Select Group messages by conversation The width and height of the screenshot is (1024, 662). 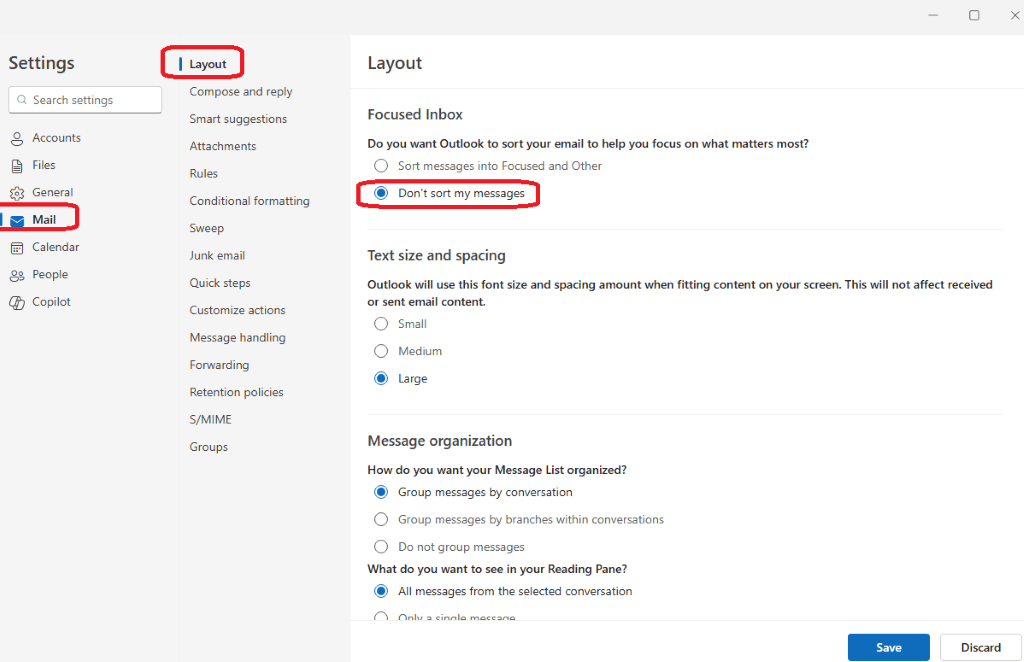[381, 492]
